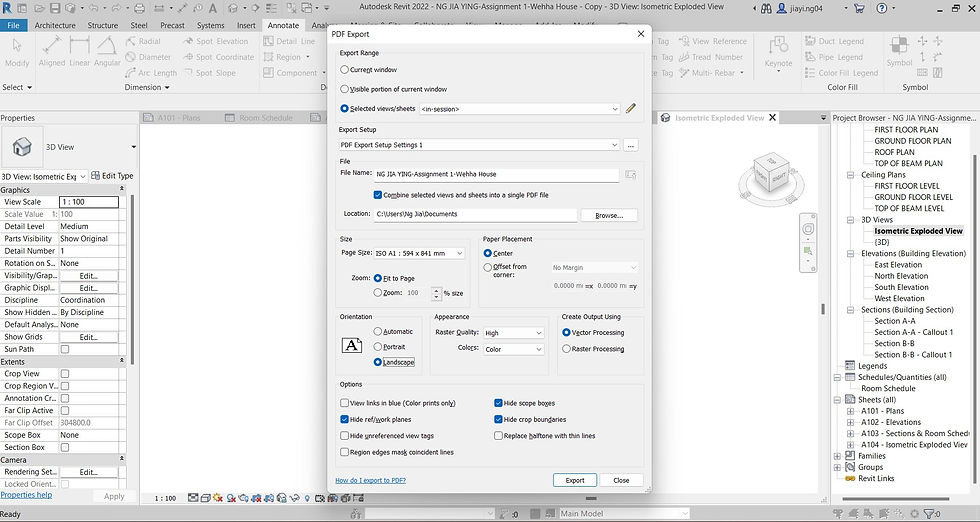Click the Symbol tool in ribbon
Viewport: 980px width, 522px height.
coord(899,51)
